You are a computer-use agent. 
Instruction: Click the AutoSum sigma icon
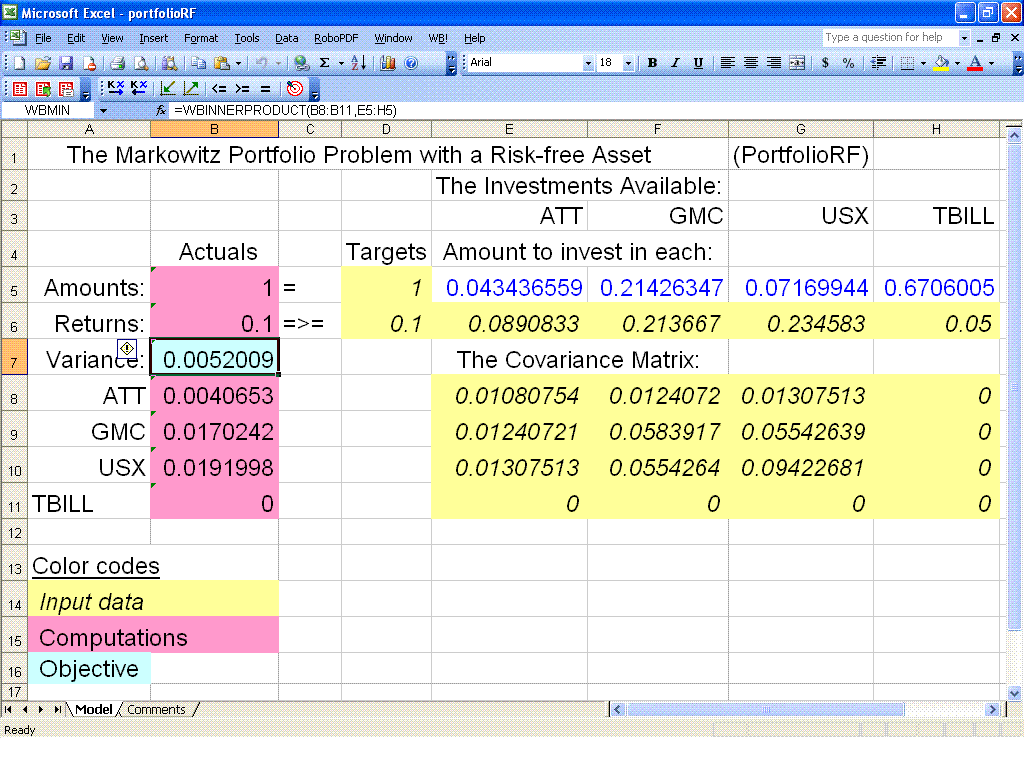pyautogui.click(x=325, y=63)
